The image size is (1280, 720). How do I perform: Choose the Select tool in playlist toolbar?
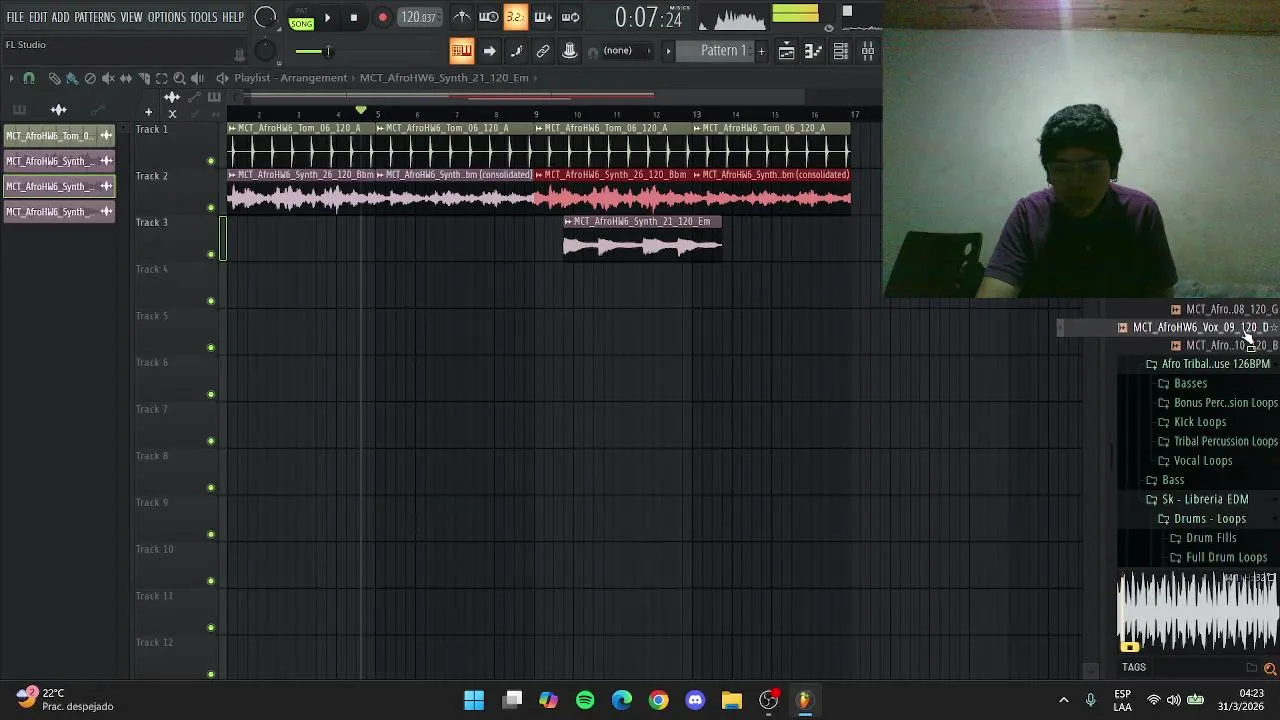click(x=162, y=78)
